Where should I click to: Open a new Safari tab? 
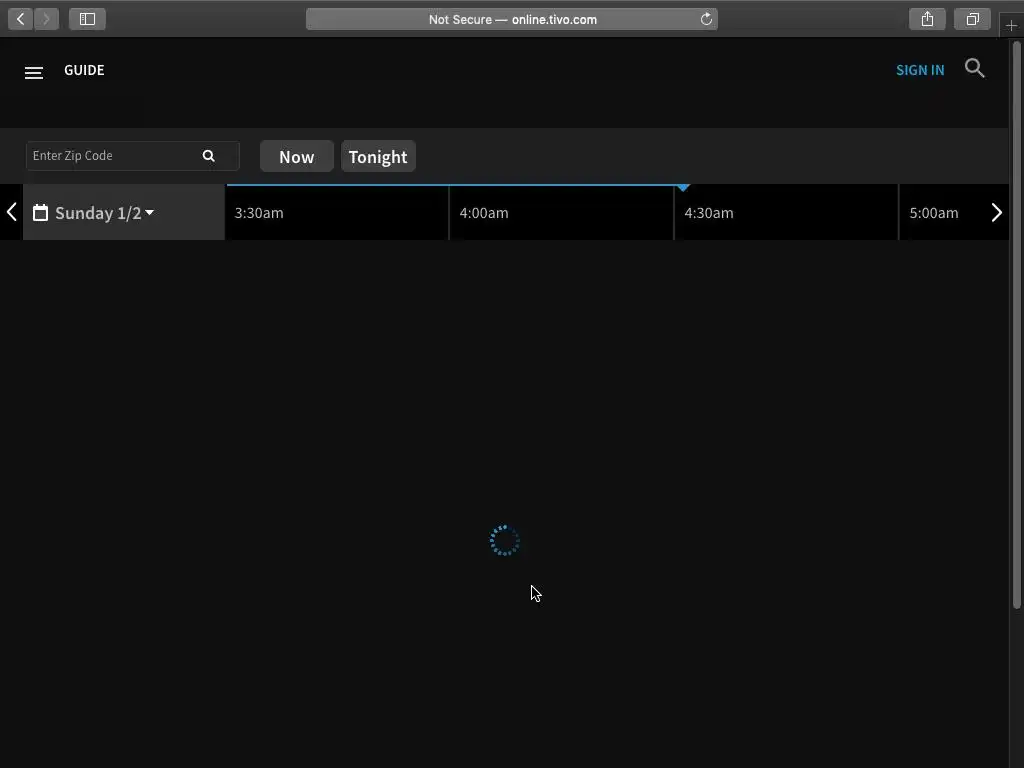coord(1011,25)
